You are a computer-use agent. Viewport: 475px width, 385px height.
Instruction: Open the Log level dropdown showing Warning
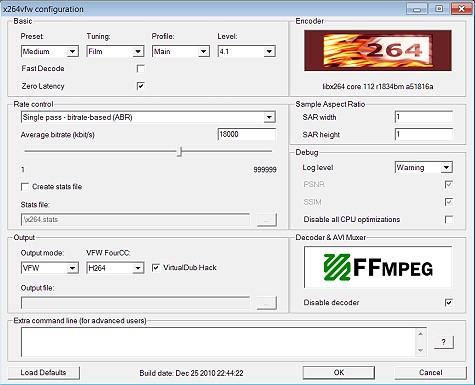[424, 167]
